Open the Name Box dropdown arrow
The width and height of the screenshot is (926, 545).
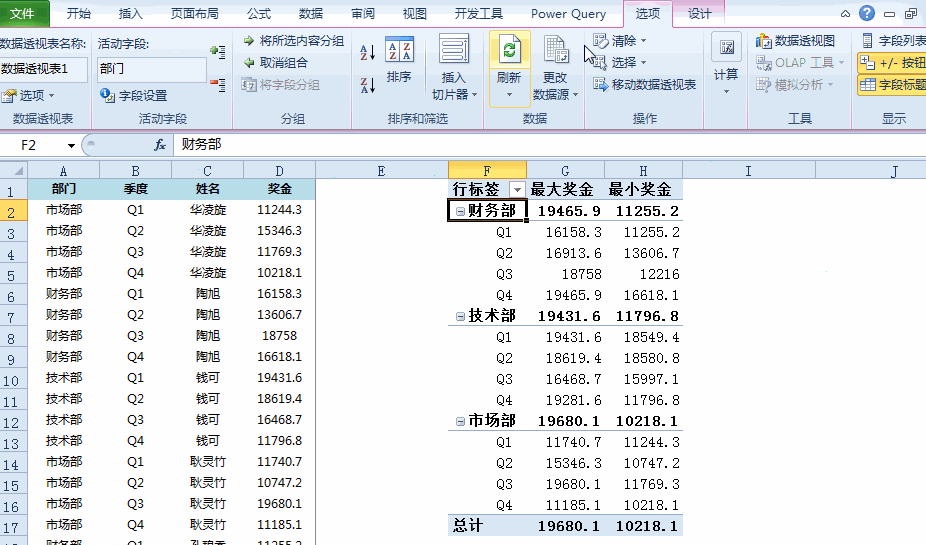click(x=70, y=145)
